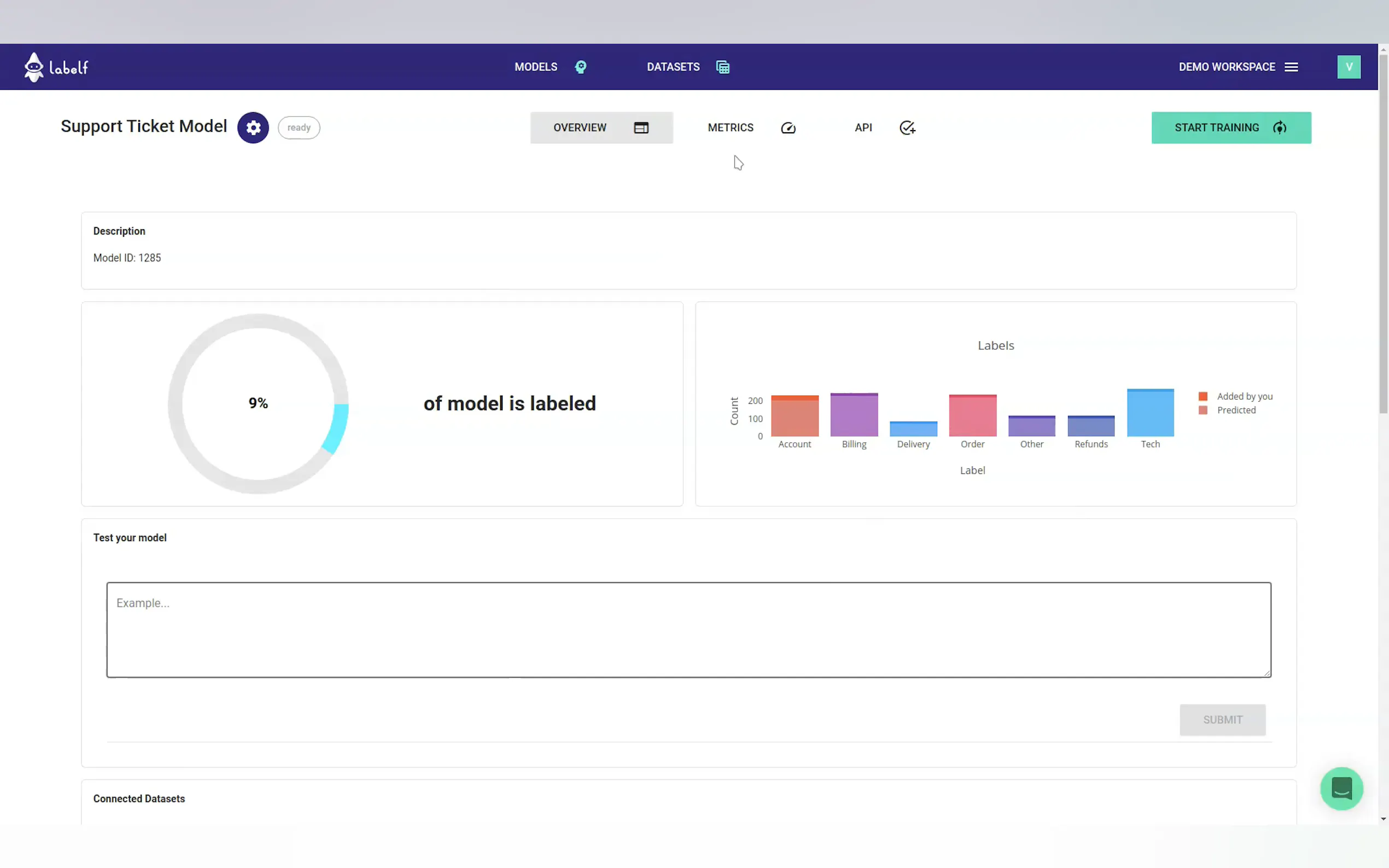The image size is (1389, 868).
Task: Click the Metrics speedometer icon
Action: 788,128
